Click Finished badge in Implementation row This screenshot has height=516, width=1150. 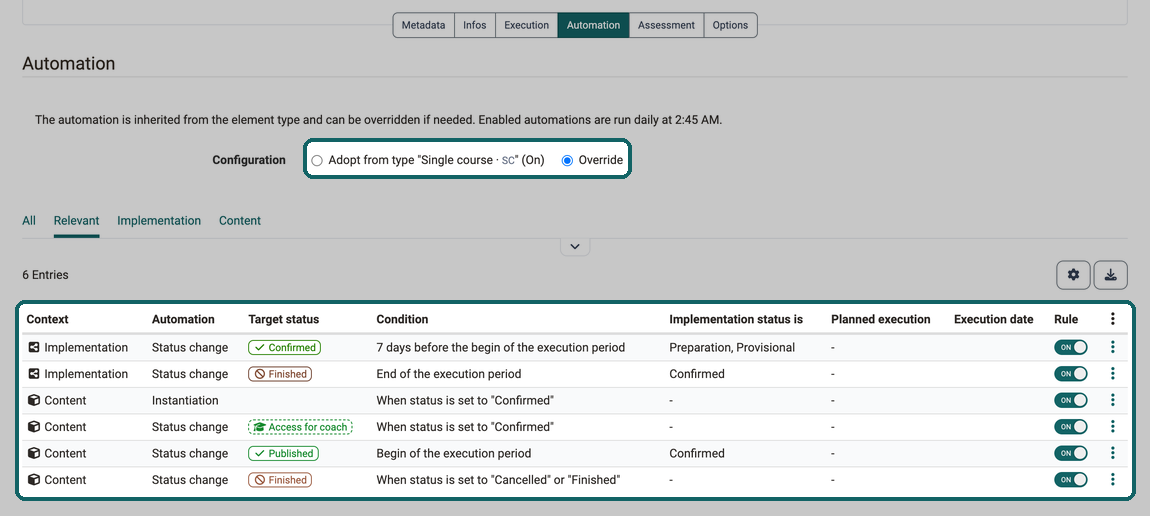[280, 374]
